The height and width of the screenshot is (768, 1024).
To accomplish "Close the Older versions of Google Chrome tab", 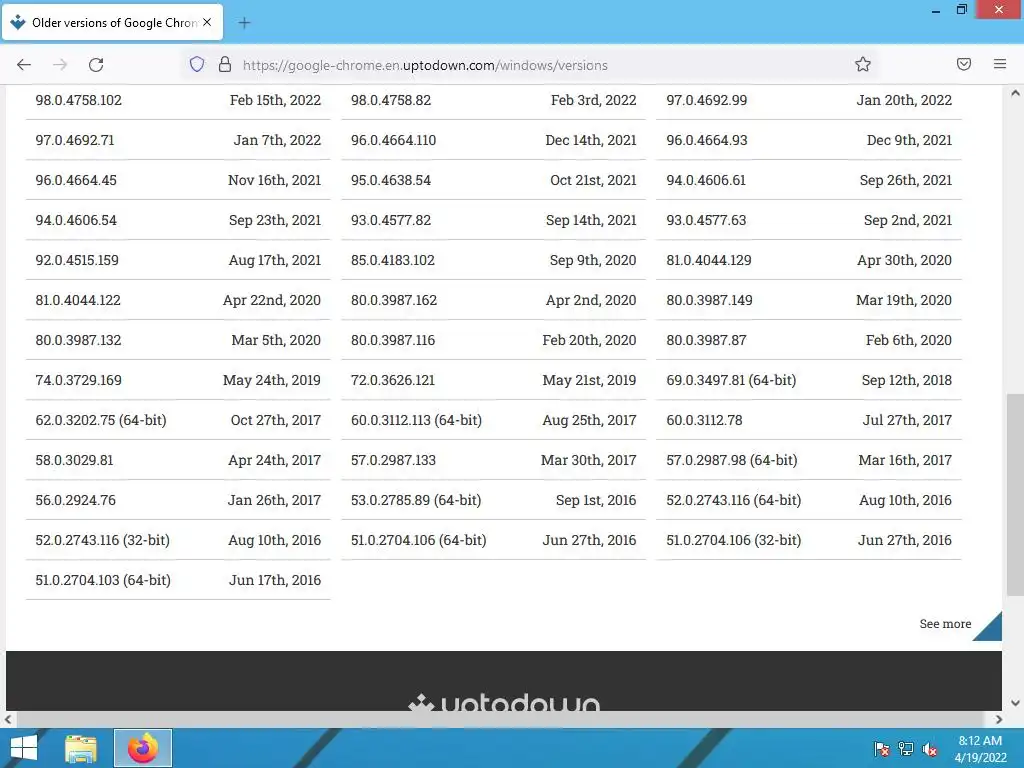I will point(207,22).
